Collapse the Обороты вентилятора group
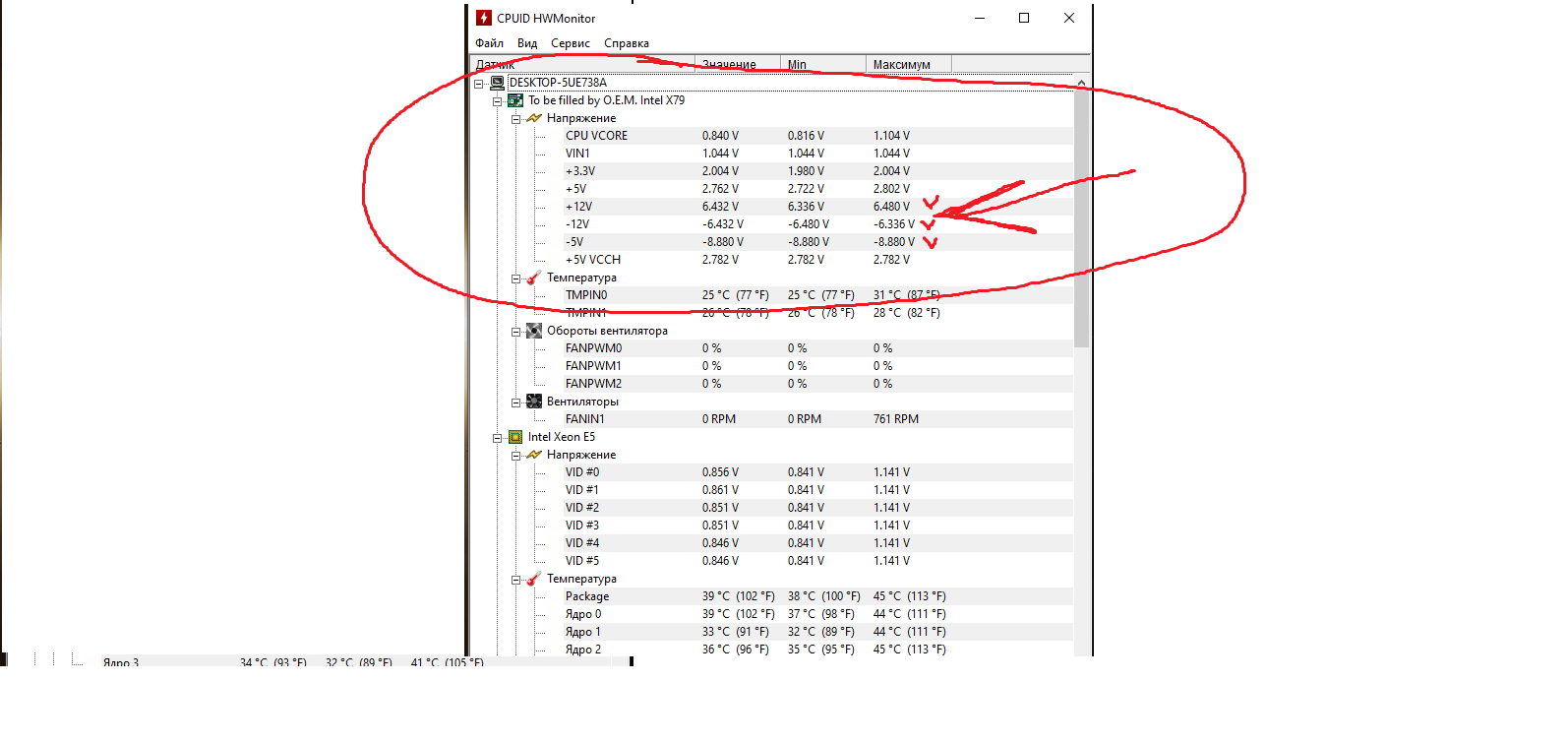This screenshot has width=1568, height=743. (516, 332)
